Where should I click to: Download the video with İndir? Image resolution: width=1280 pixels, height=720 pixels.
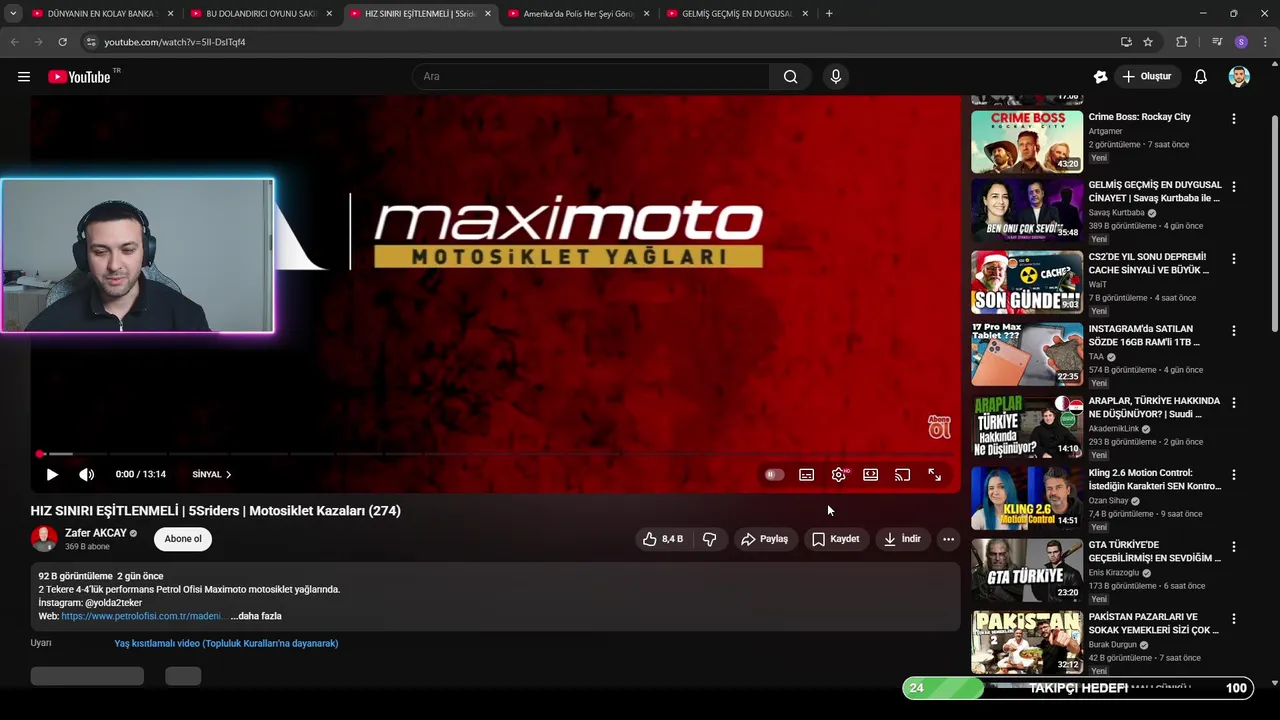click(902, 539)
